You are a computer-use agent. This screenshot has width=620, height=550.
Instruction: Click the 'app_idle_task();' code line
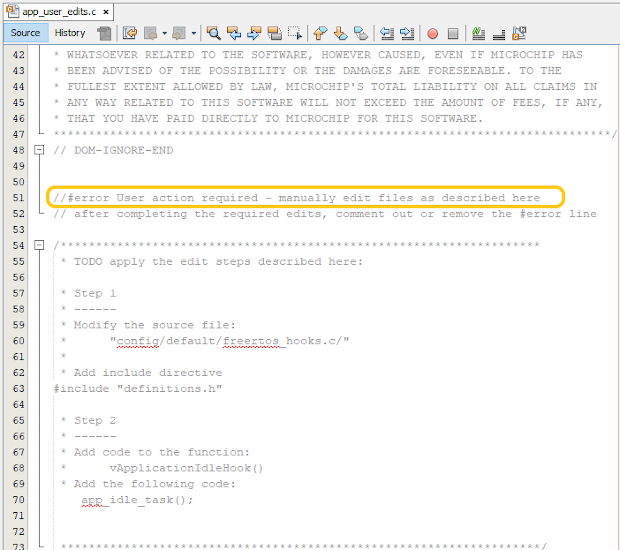pyautogui.click(x=137, y=500)
